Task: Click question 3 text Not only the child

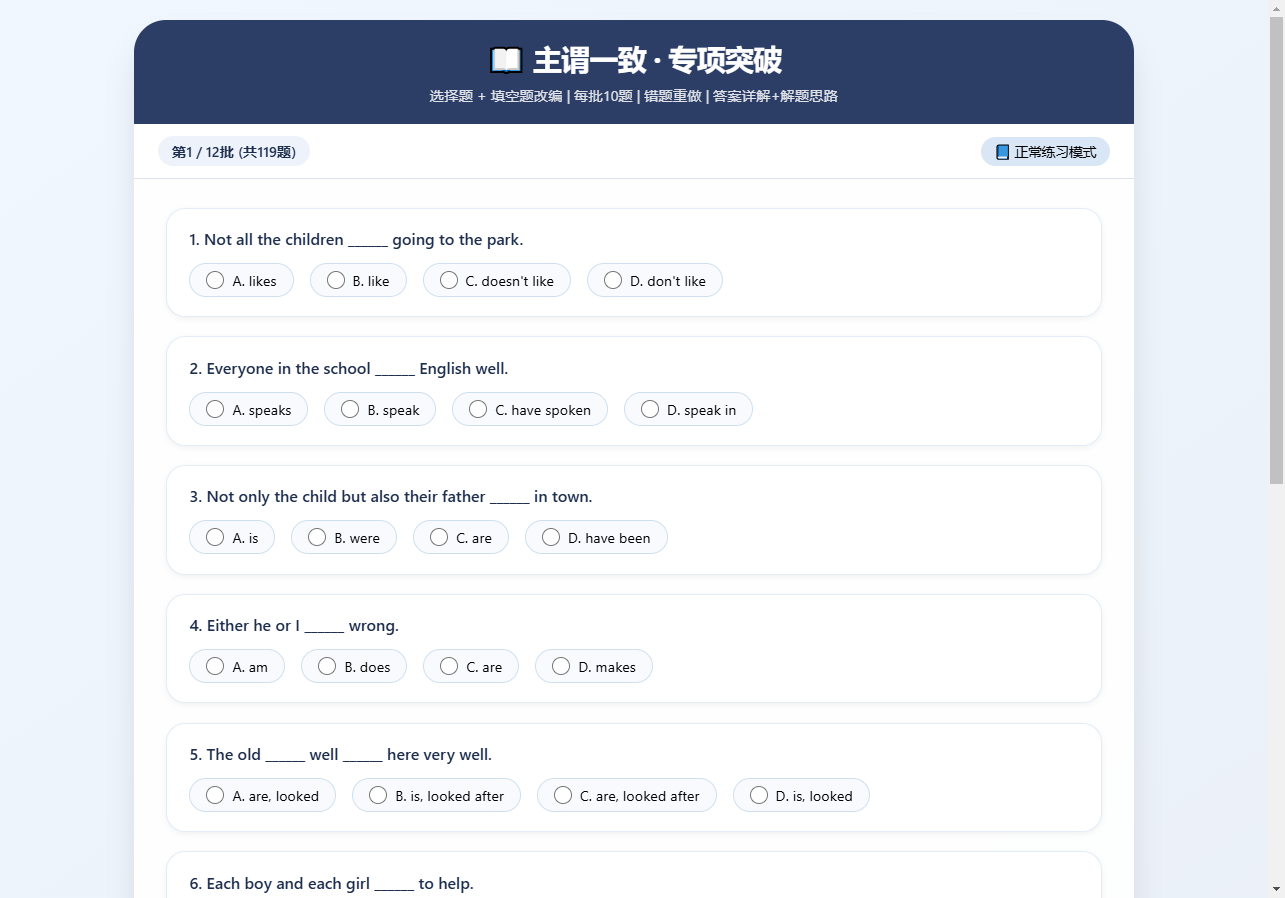Action: point(391,497)
